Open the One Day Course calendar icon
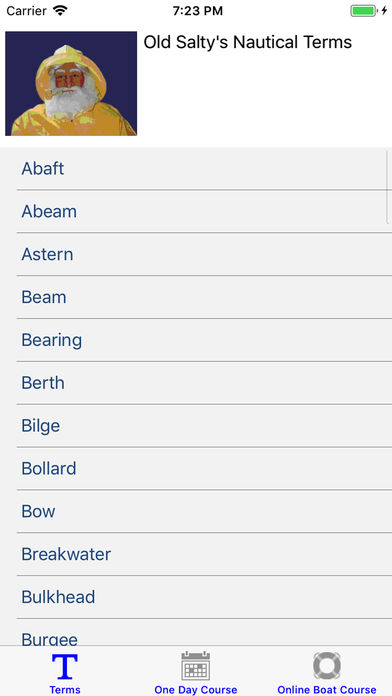Screen dimensions: 392x696 (196, 666)
